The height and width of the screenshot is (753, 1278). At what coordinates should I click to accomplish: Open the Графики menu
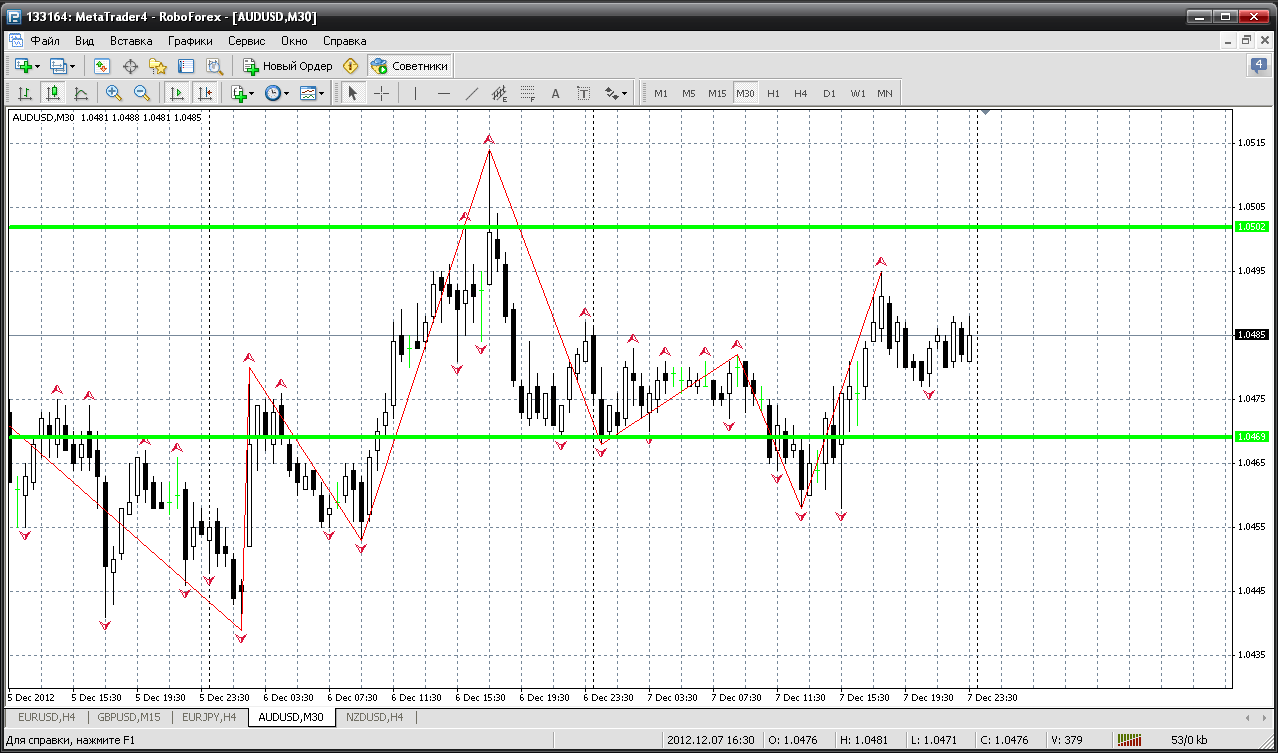(190, 41)
